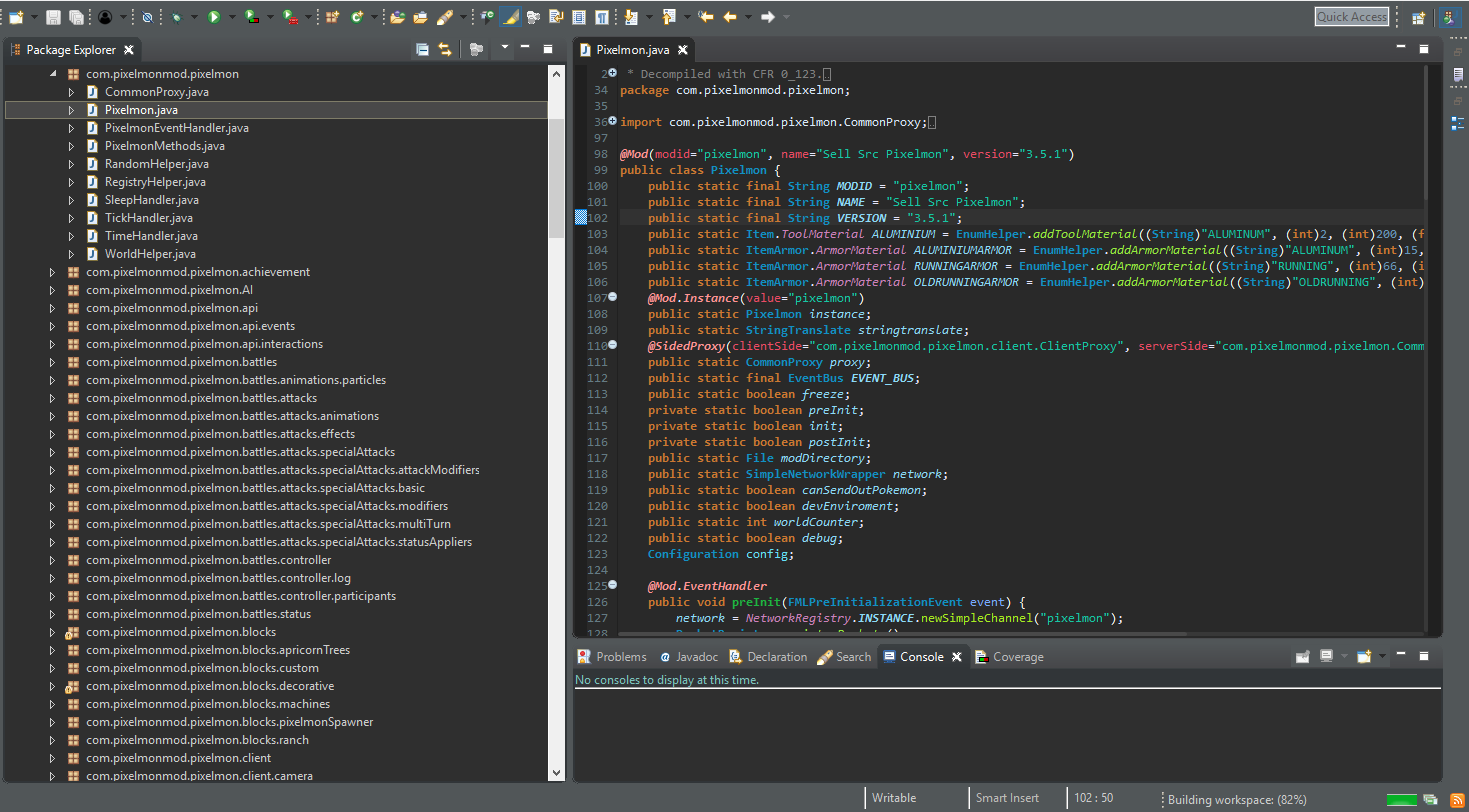Click the Open Type folder icon
Image resolution: width=1469 pixels, height=812 pixels.
(x=398, y=17)
